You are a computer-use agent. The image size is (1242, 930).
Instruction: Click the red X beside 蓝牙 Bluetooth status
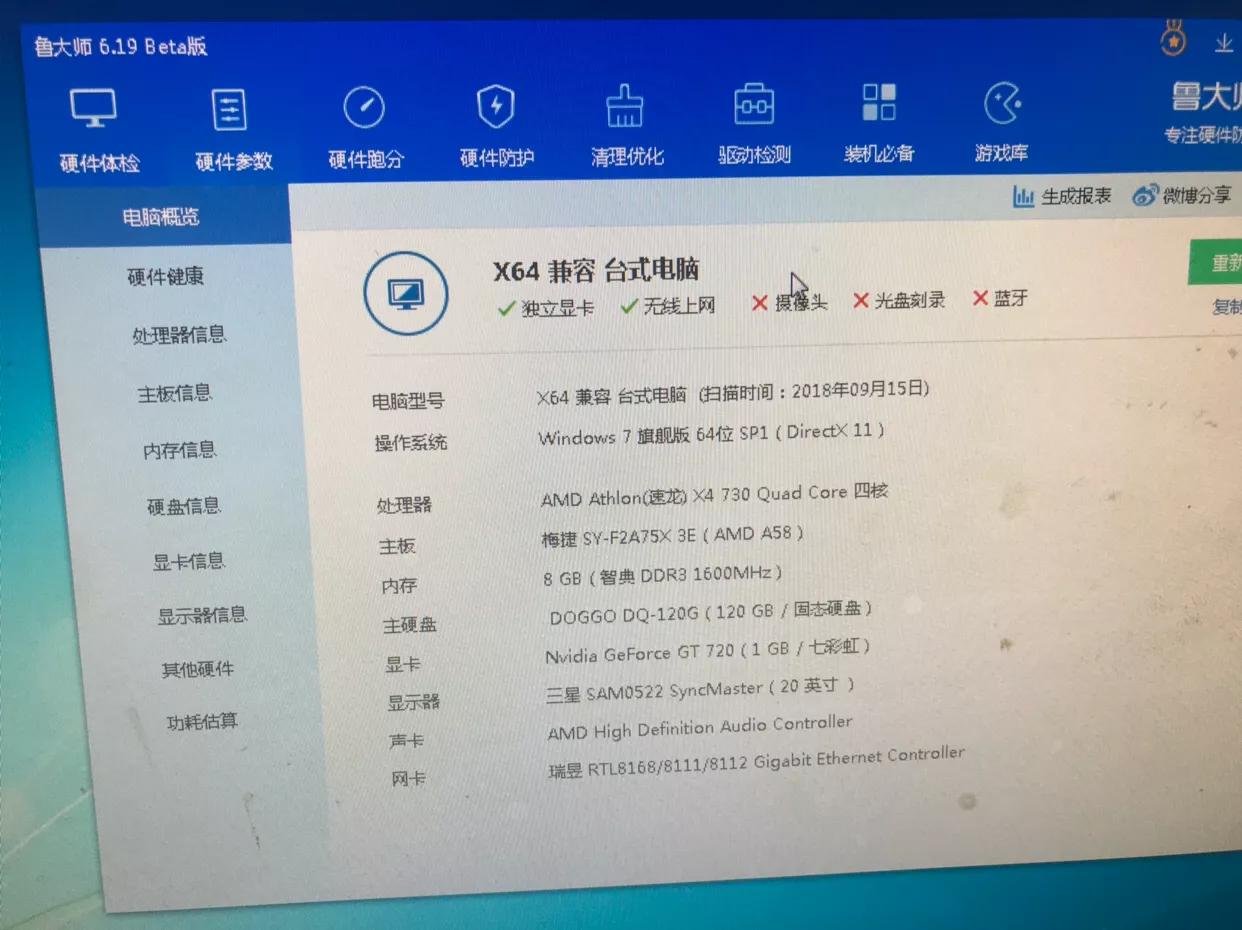pos(980,299)
